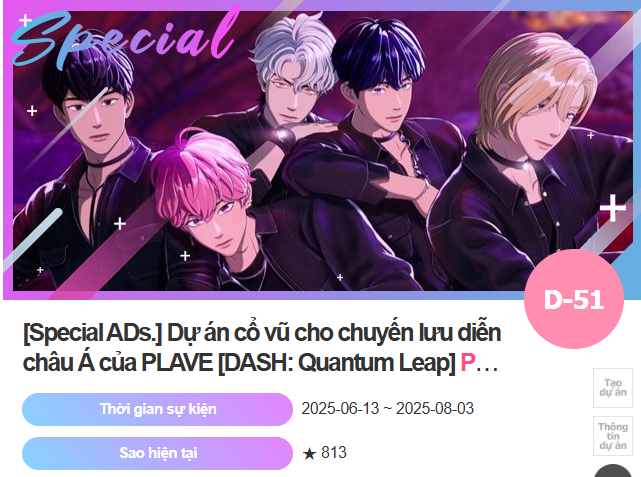Click the large white plus sparkle on banner
Image resolution: width=641 pixels, height=477 pixels.
pyautogui.click(x=612, y=208)
